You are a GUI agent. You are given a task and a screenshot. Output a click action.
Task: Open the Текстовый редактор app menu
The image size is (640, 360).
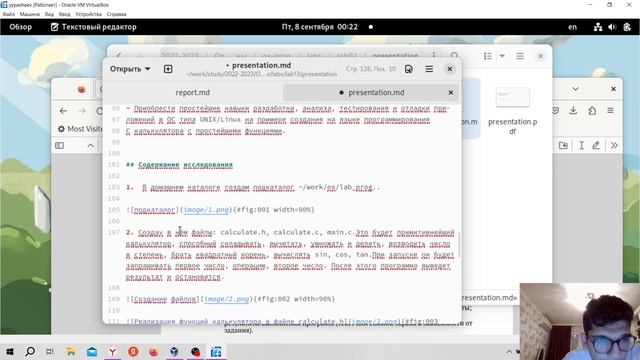coord(93,27)
